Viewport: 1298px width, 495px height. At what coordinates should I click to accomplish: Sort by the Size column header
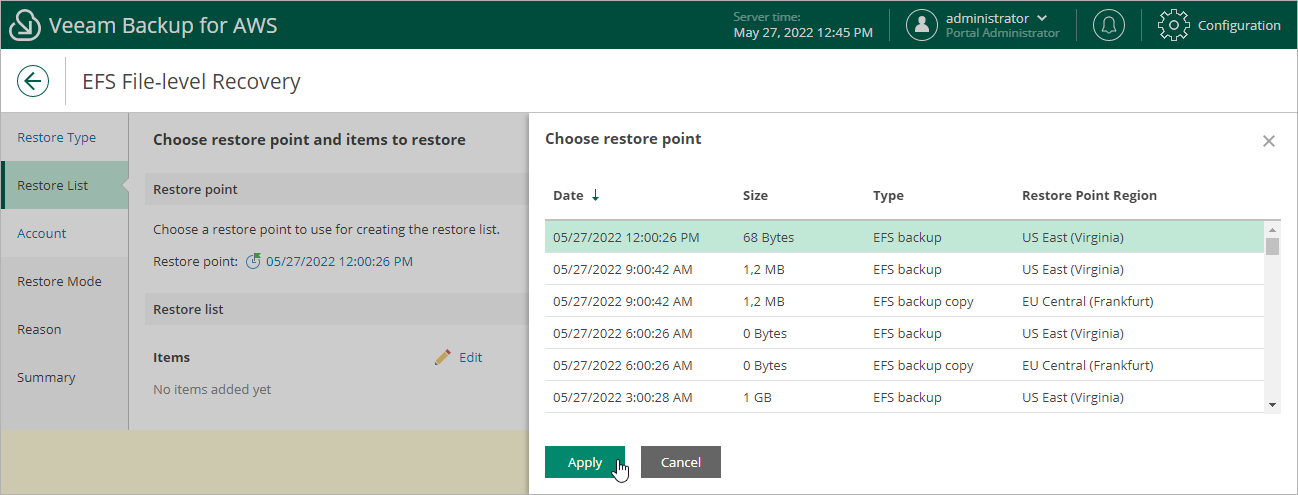[x=755, y=196]
